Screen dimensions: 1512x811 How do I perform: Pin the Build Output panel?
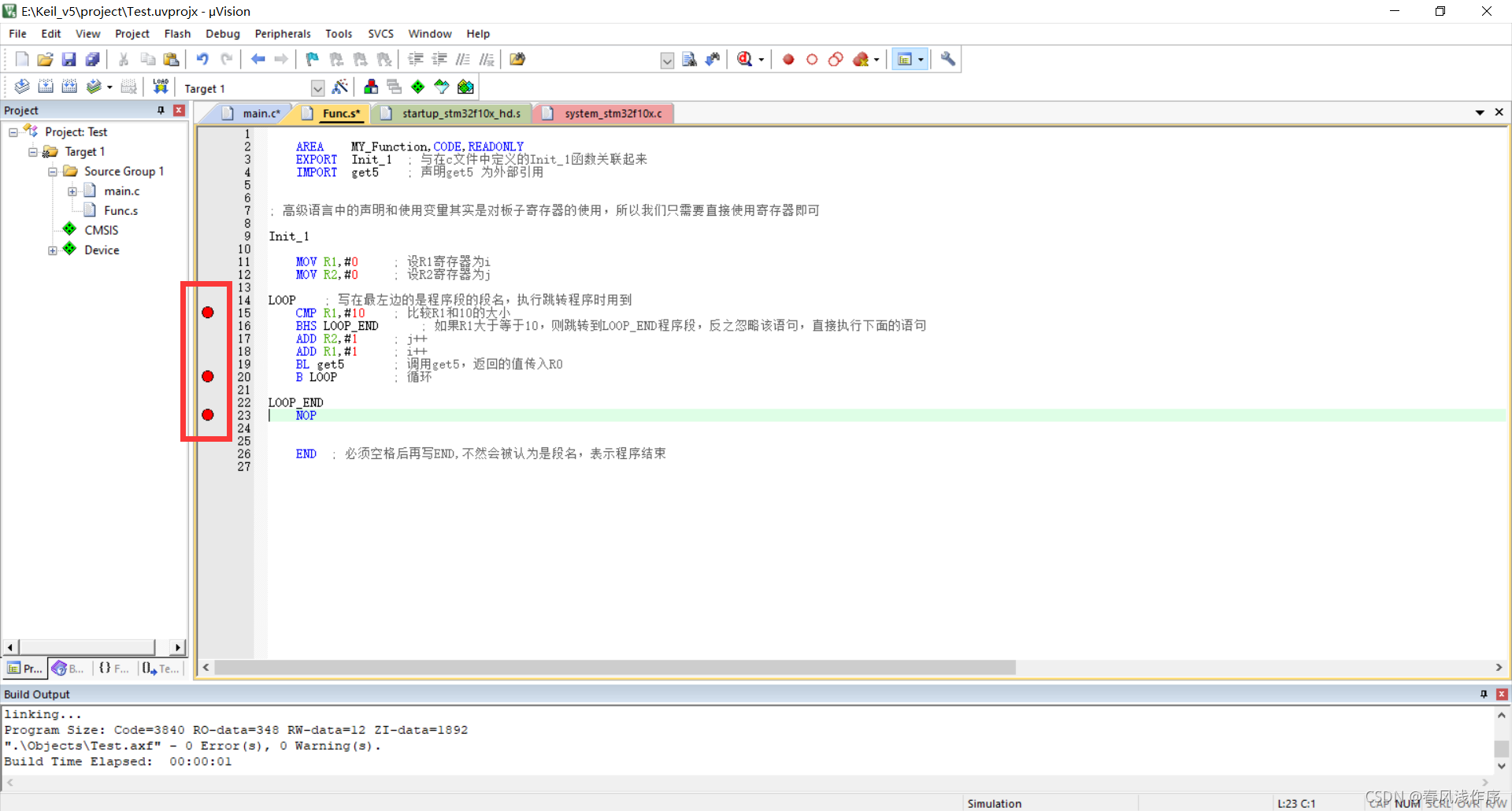tap(1484, 694)
